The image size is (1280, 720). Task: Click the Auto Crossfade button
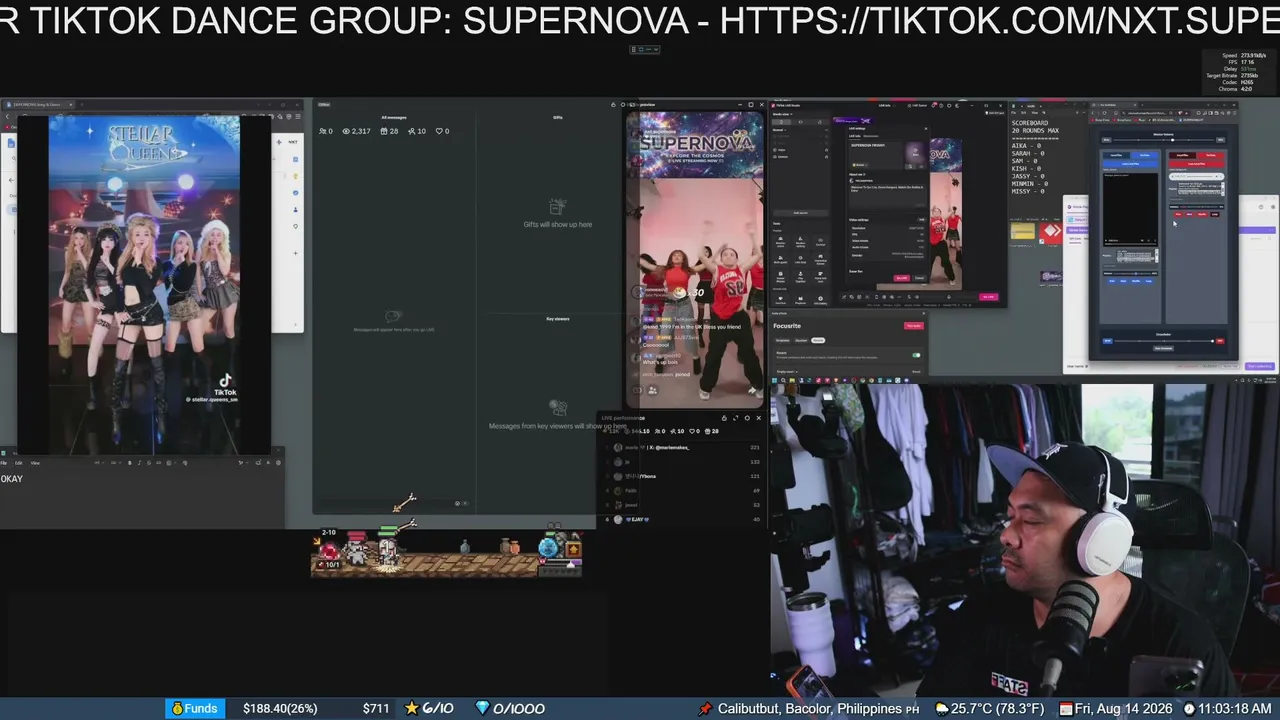click(1164, 348)
